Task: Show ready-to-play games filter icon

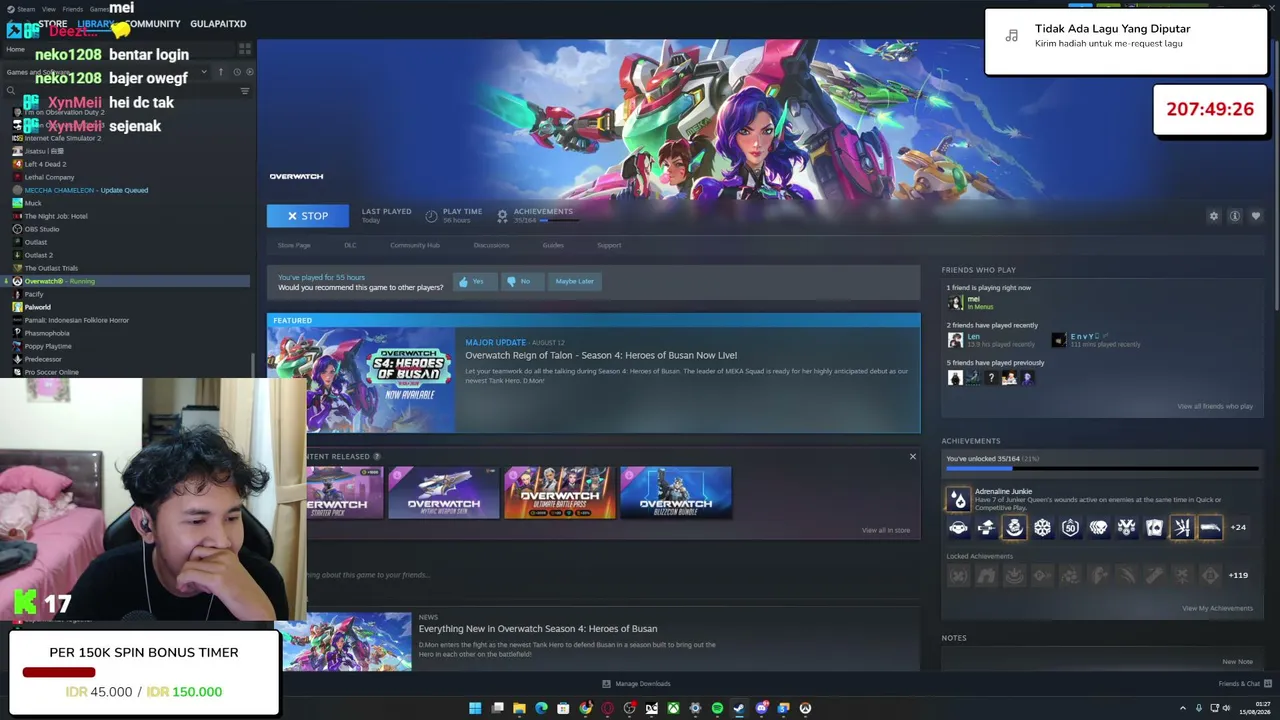Action: tap(250, 72)
